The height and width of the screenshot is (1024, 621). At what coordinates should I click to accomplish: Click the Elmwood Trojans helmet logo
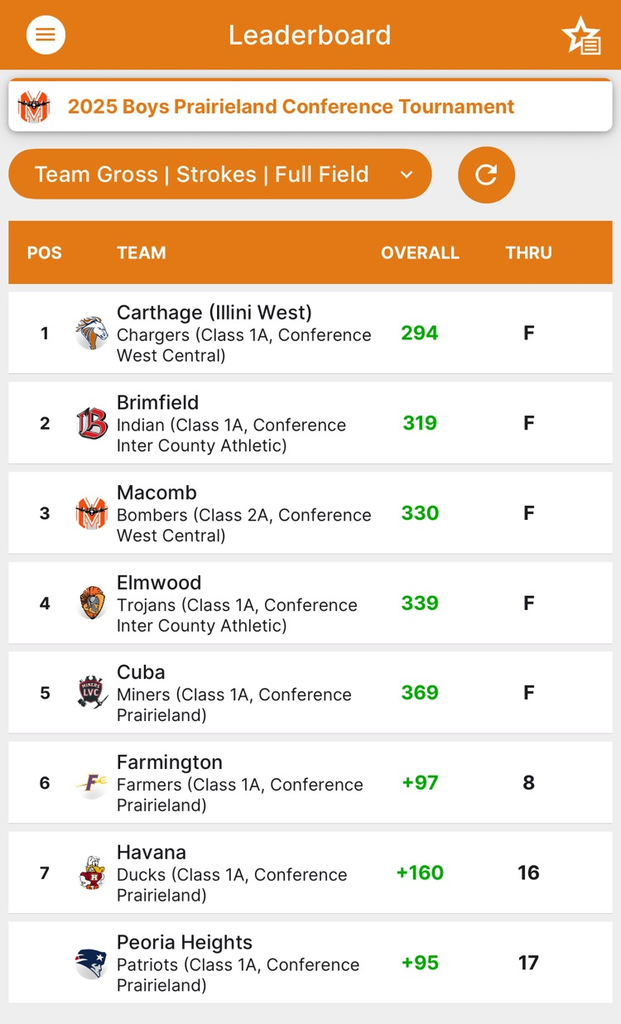click(91, 603)
